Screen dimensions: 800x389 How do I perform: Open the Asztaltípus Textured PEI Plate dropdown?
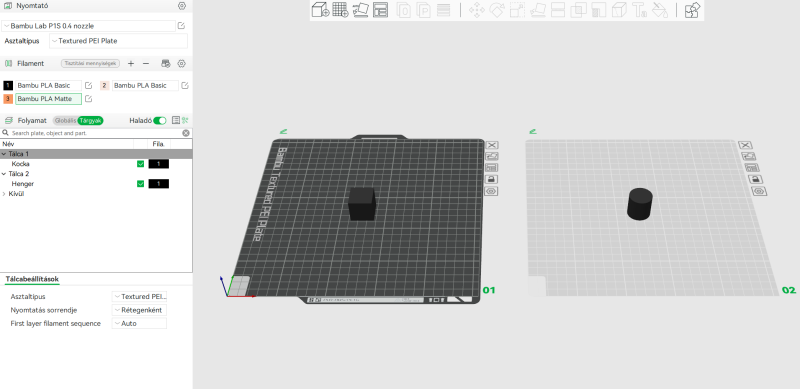coord(118,41)
